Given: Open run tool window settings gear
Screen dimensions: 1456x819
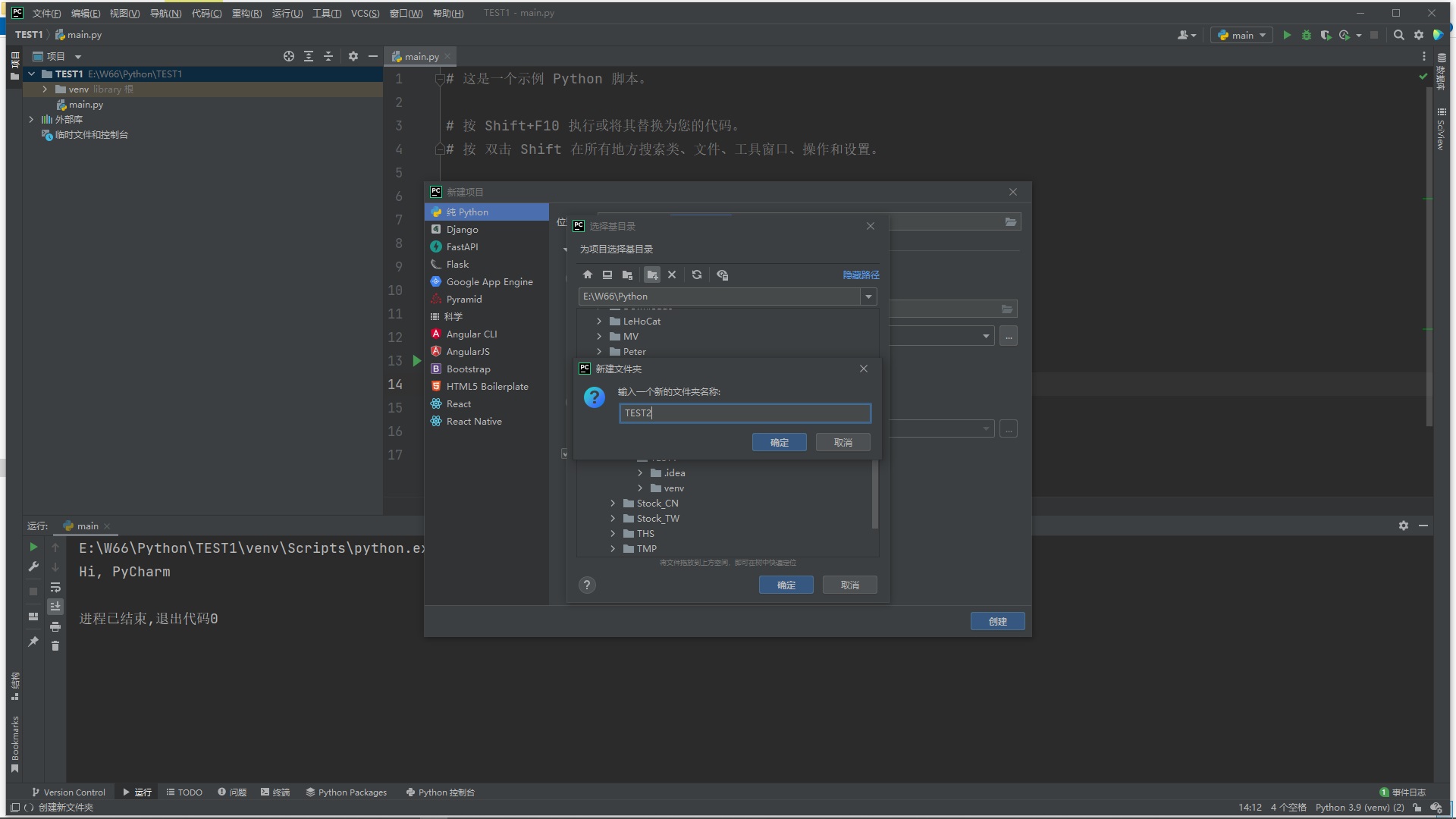Looking at the screenshot, I should (1404, 526).
